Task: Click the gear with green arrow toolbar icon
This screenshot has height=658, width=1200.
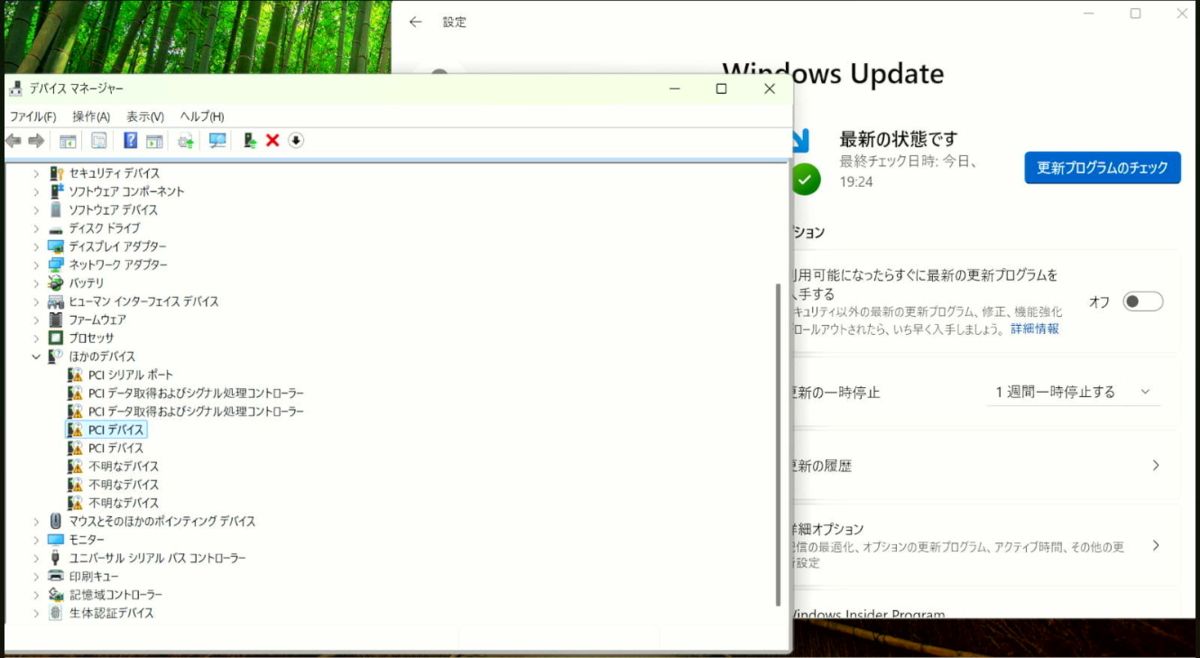Action: pyautogui.click(x=186, y=141)
